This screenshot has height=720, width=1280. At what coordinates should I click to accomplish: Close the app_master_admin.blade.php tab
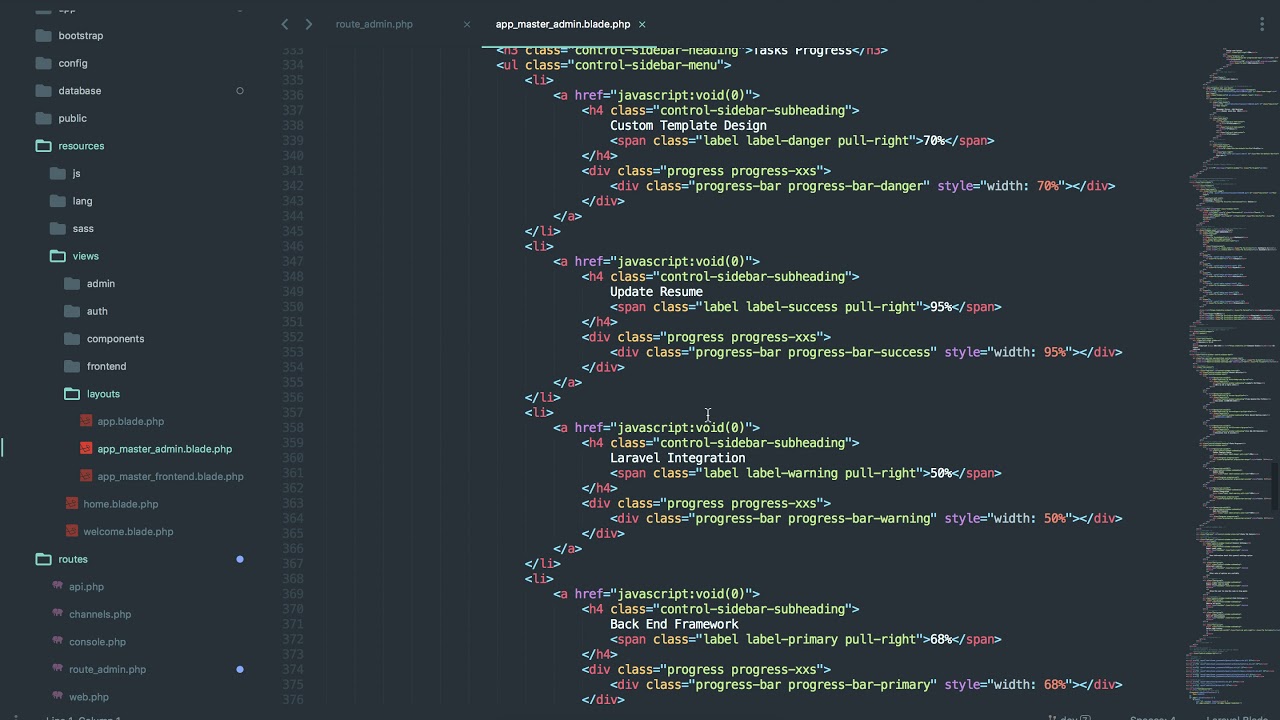[x=642, y=24]
